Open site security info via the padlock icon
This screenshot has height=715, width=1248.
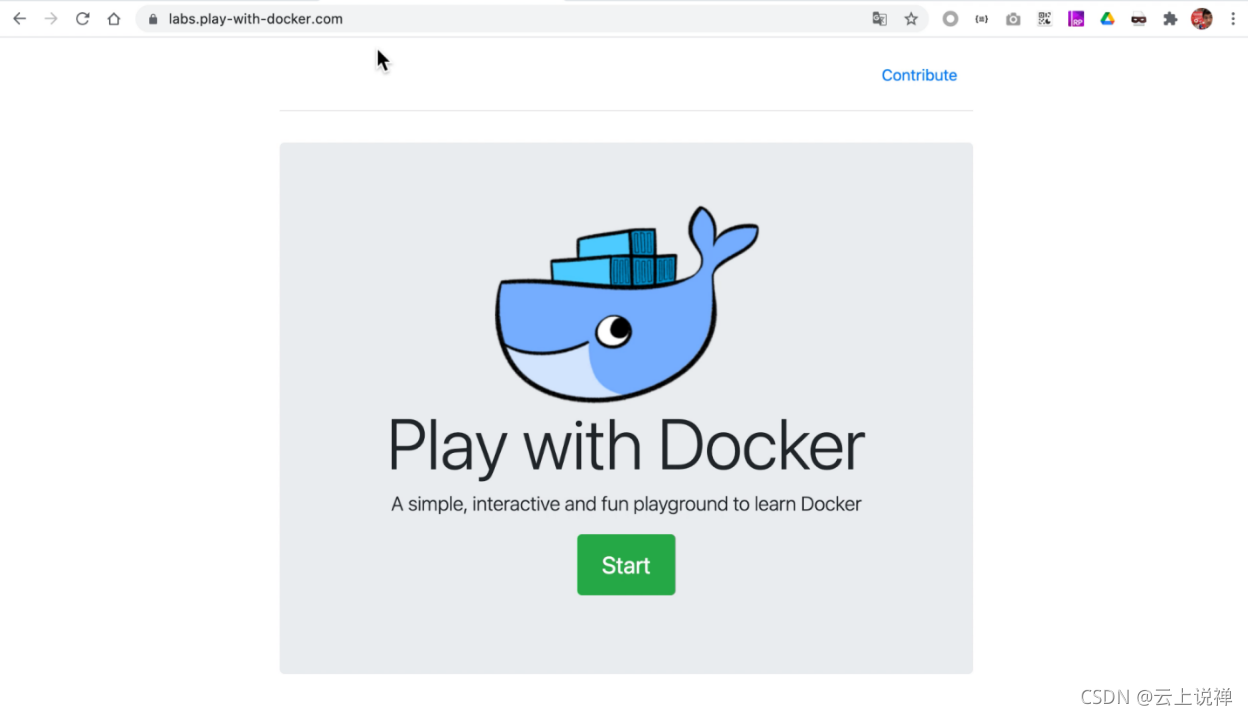click(151, 18)
